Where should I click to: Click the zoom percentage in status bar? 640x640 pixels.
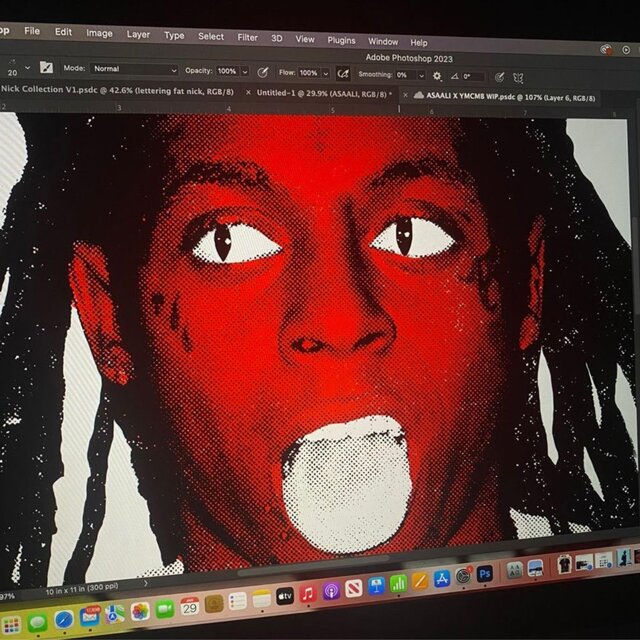point(7,596)
